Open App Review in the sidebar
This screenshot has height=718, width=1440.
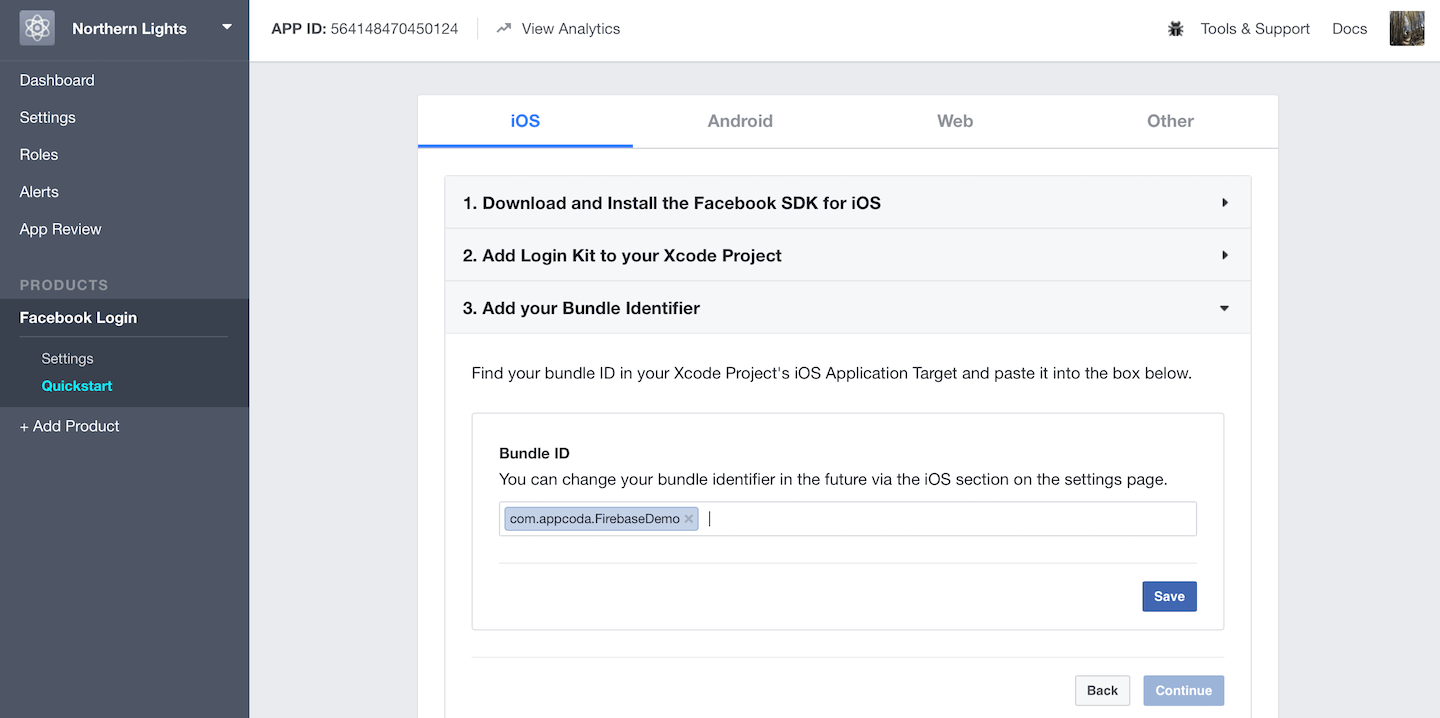(x=61, y=229)
